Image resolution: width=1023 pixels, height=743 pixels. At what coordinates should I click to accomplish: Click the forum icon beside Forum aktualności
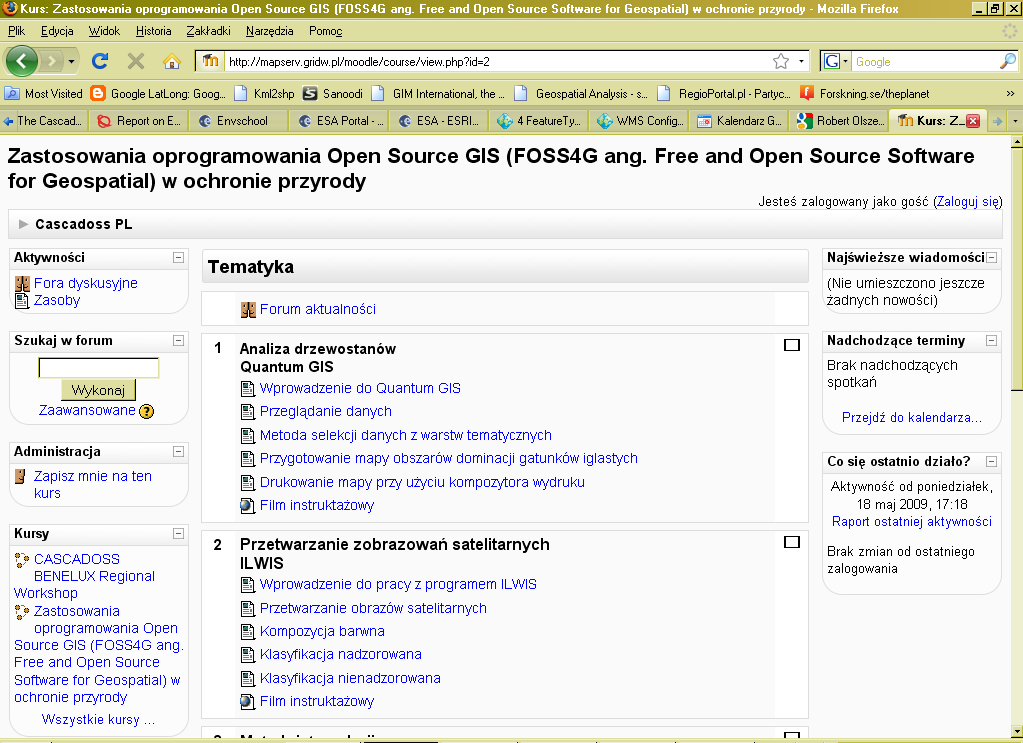248,309
